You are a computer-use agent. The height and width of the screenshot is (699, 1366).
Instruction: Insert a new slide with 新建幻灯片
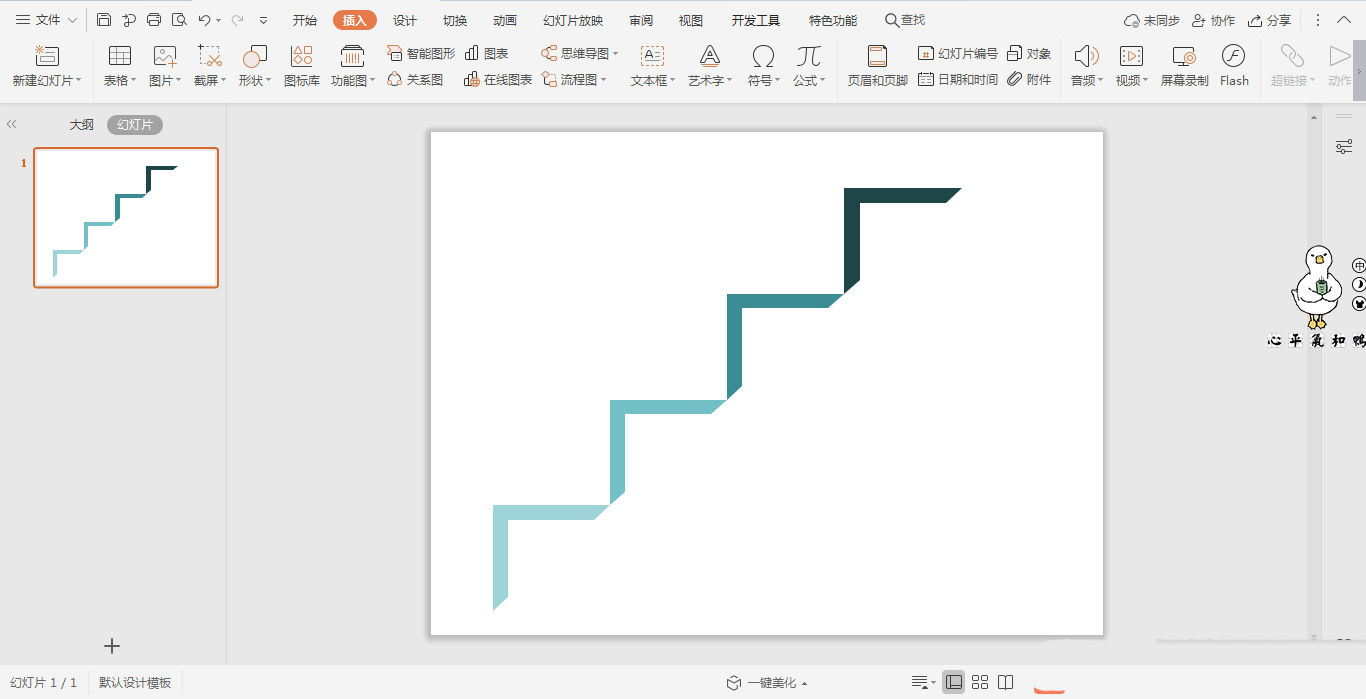pos(46,66)
